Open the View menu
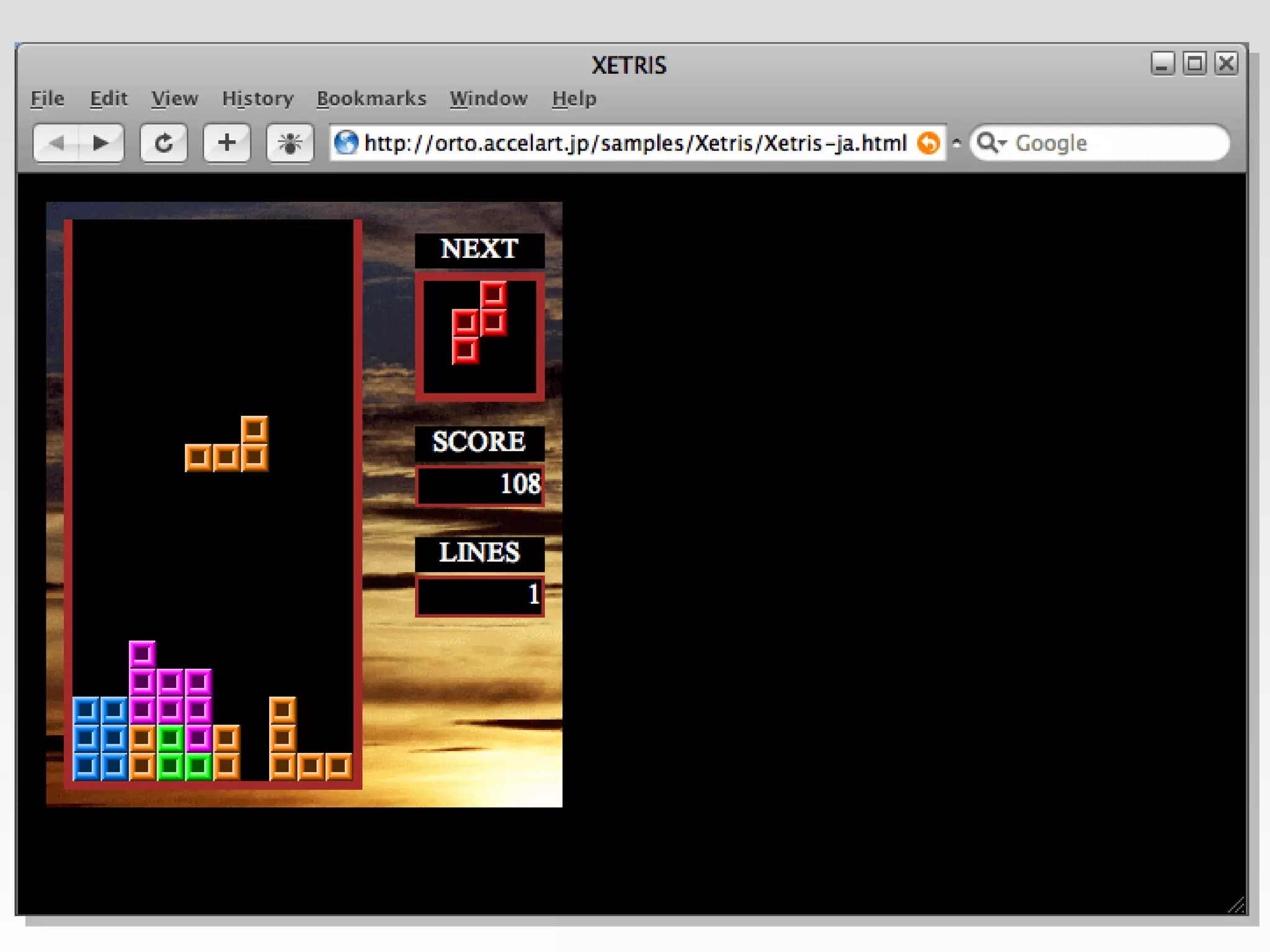Screen dimensions: 1270x952 pos(175,99)
